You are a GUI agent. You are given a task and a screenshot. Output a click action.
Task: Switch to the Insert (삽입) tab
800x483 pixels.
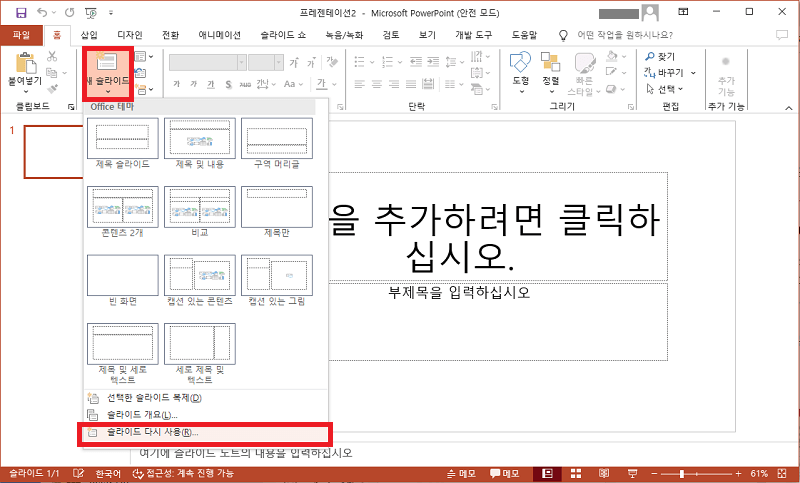click(x=89, y=35)
